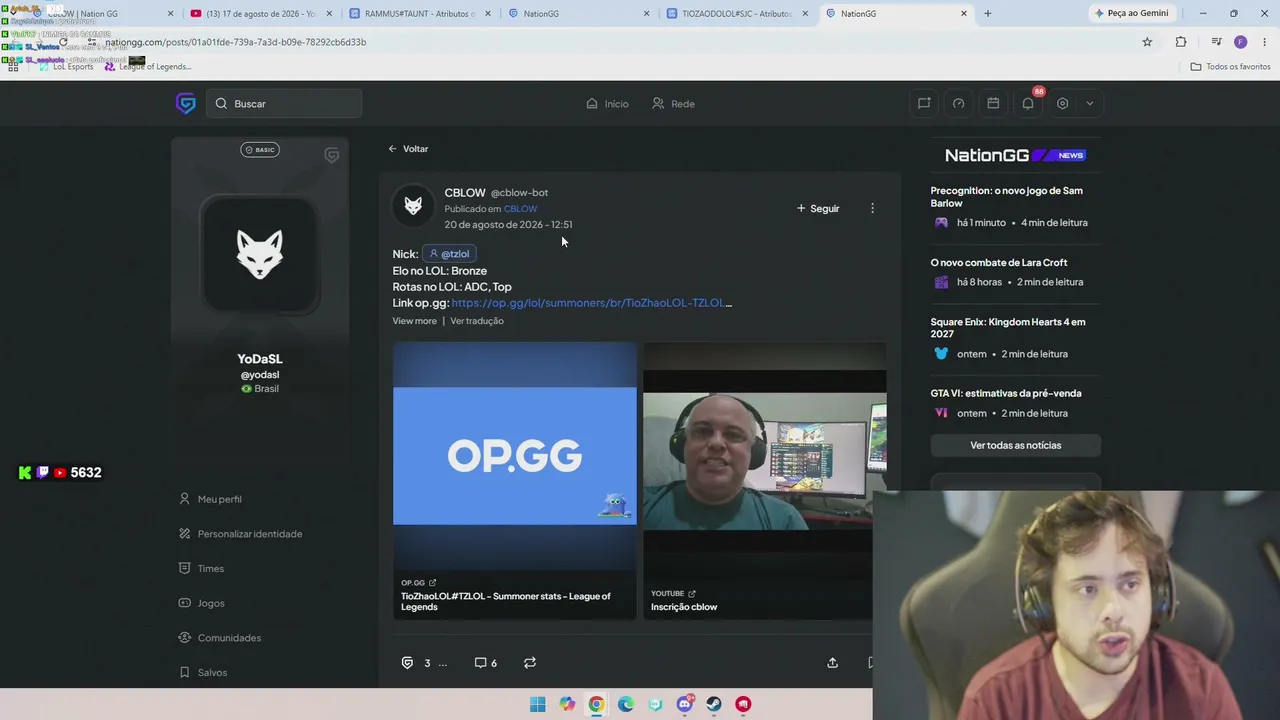The width and height of the screenshot is (1280, 720).
Task: Follow the op.gg summoner link in the post
Action: tap(591, 302)
